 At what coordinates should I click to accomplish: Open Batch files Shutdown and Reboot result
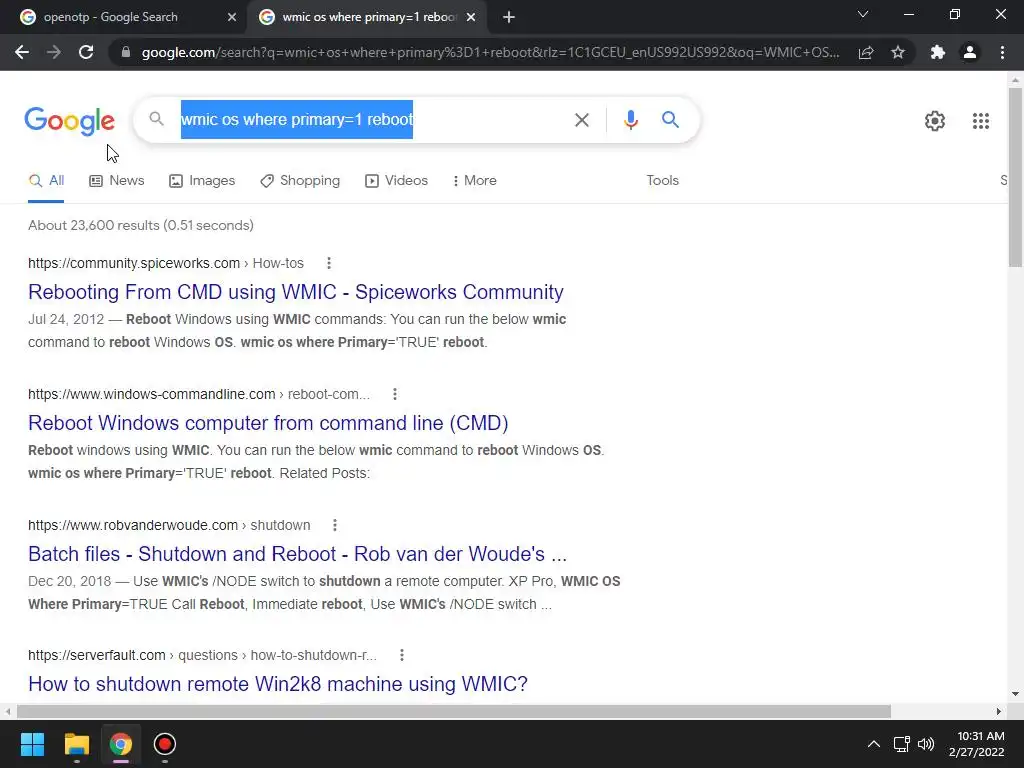pyautogui.click(x=298, y=554)
